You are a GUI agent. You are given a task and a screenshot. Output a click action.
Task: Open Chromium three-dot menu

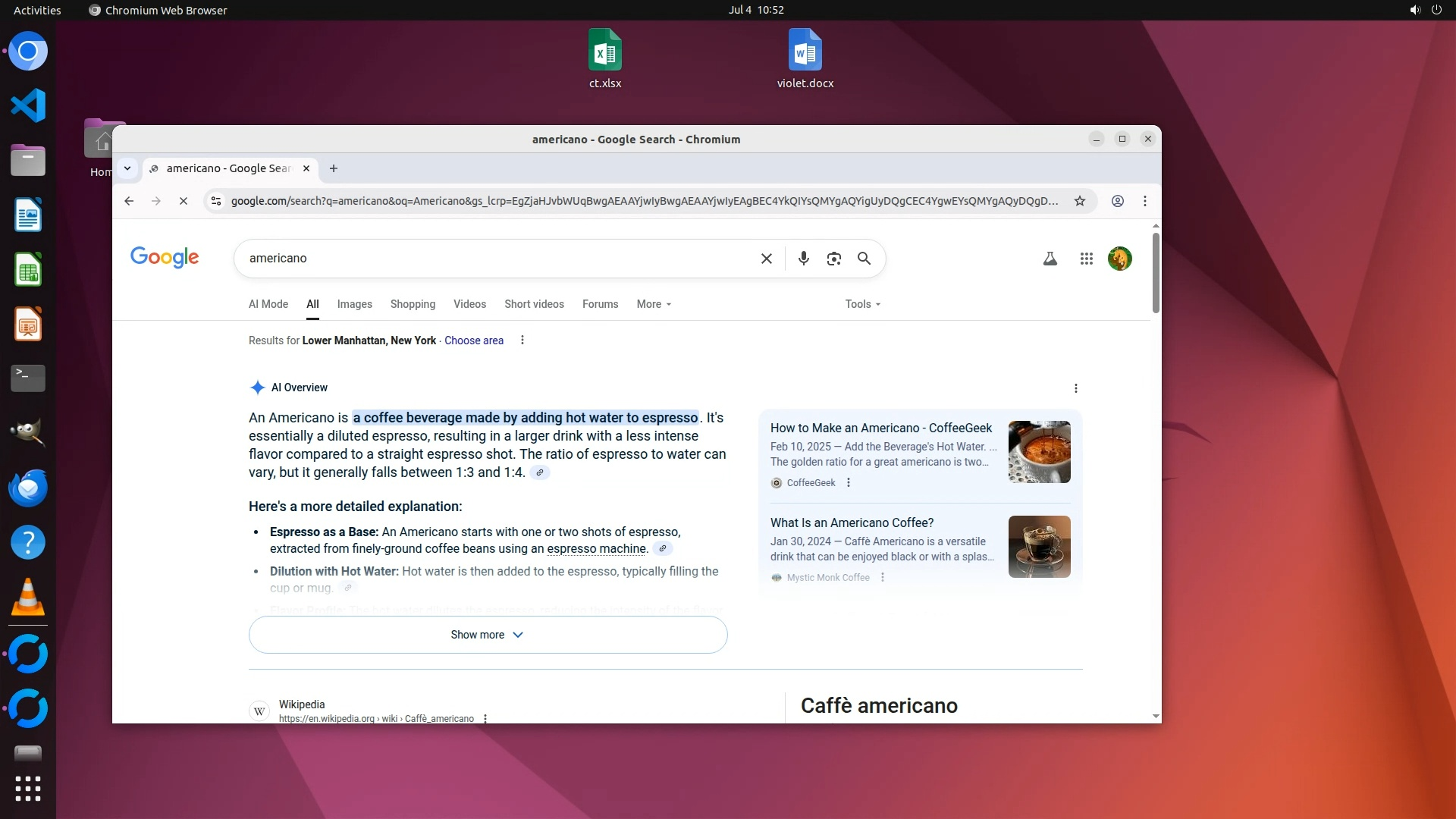coord(1145,201)
